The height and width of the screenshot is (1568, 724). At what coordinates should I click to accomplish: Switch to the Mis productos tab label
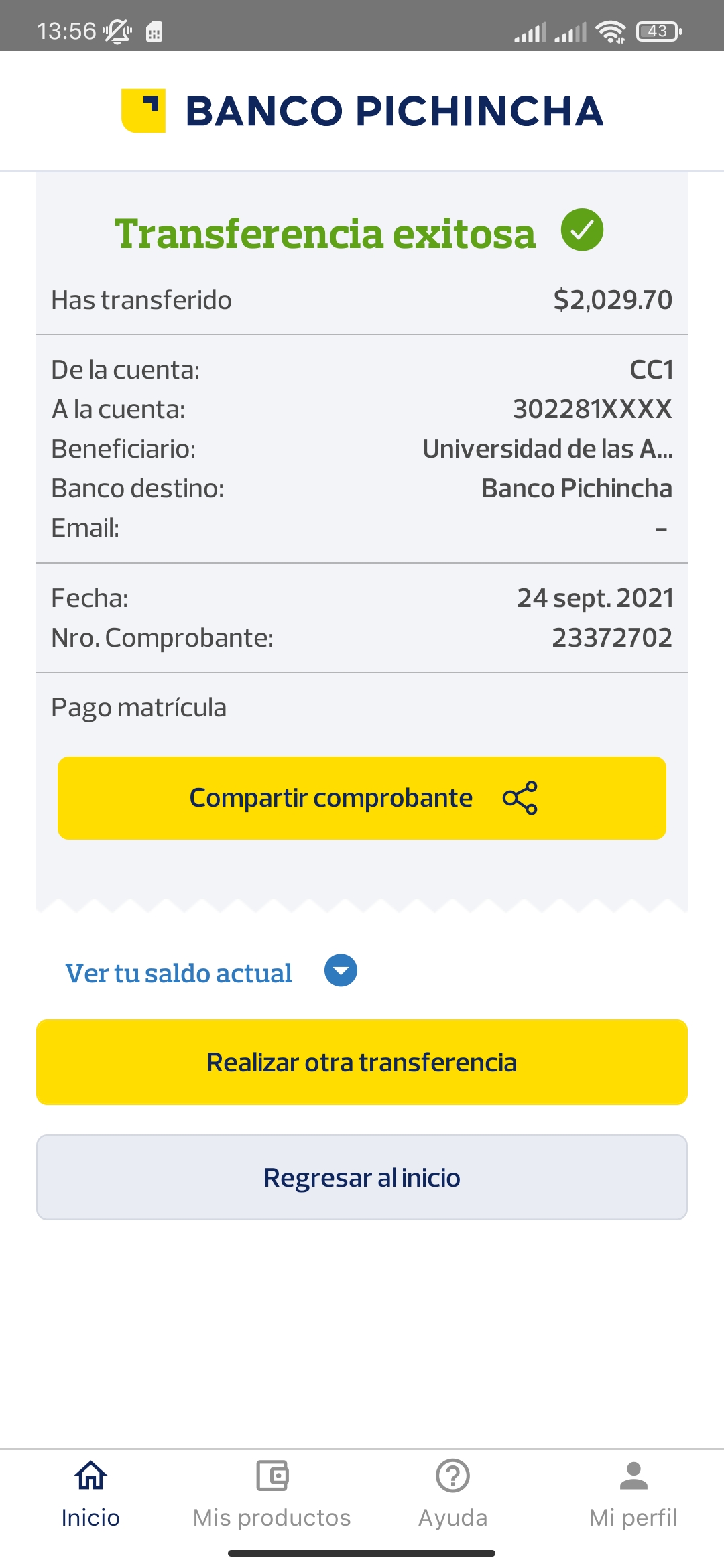pos(272,1518)
